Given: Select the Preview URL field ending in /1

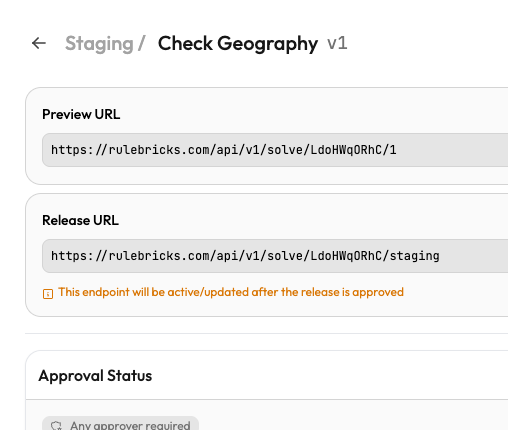Looking at the screenshot, I should 275,150.
